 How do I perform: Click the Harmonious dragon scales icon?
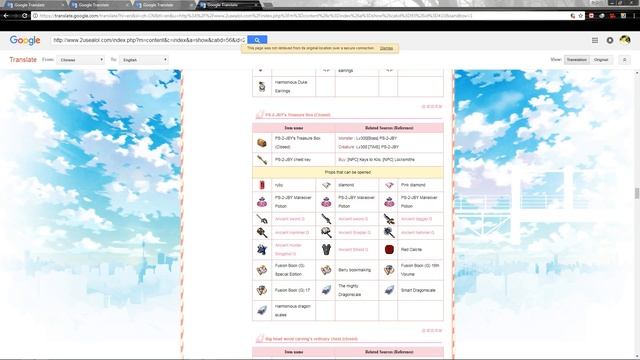[262, 311]
